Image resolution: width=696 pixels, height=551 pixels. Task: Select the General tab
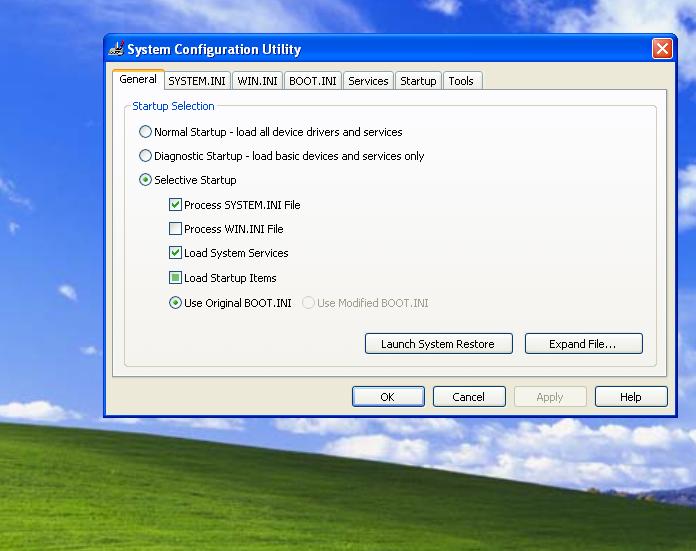click(x=138, y=79)
